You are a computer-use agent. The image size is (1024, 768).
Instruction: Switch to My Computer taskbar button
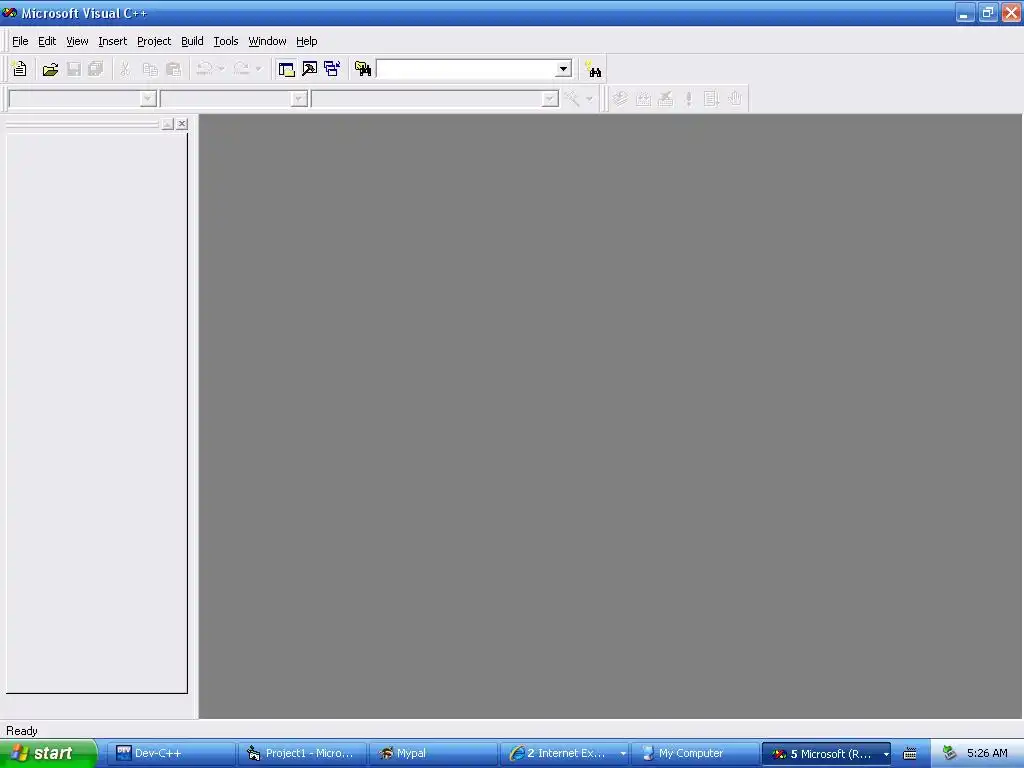coord(695,753)
